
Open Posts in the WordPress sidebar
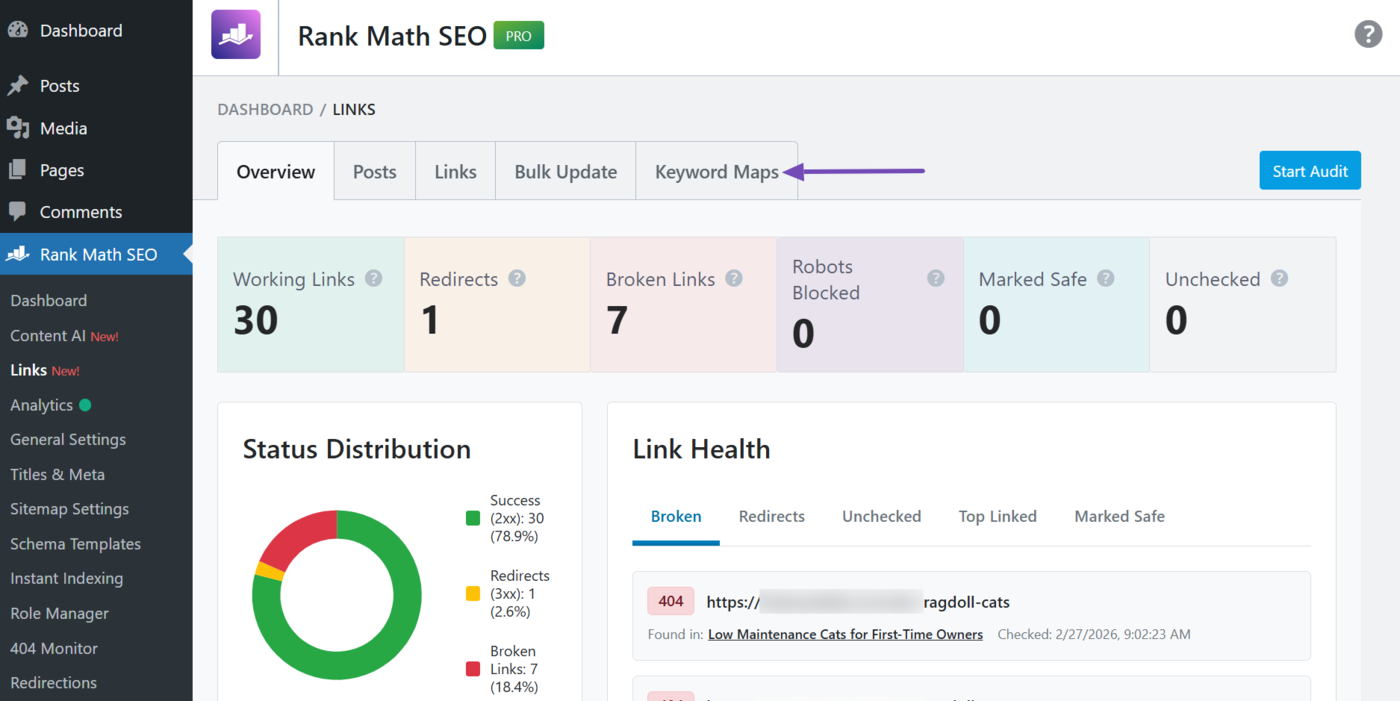point(59,86)
